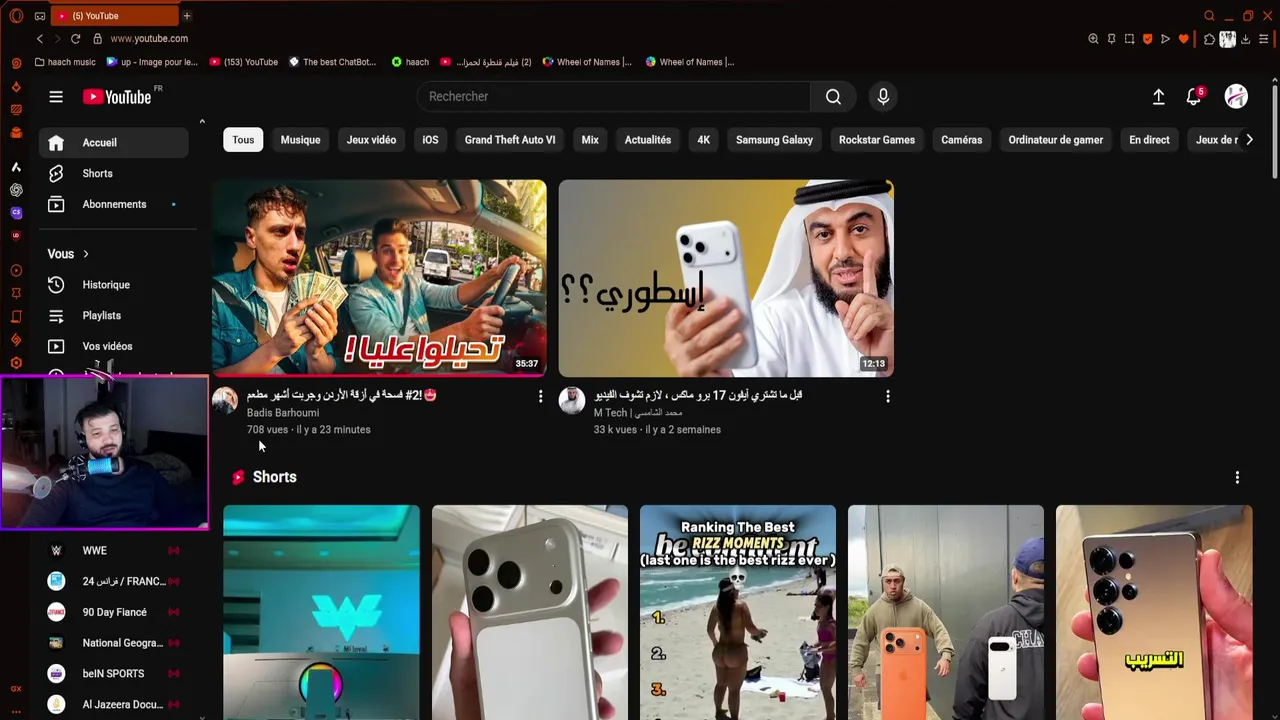Select the Musique filter chip
1280x720 pixels.
coord(300,140)
